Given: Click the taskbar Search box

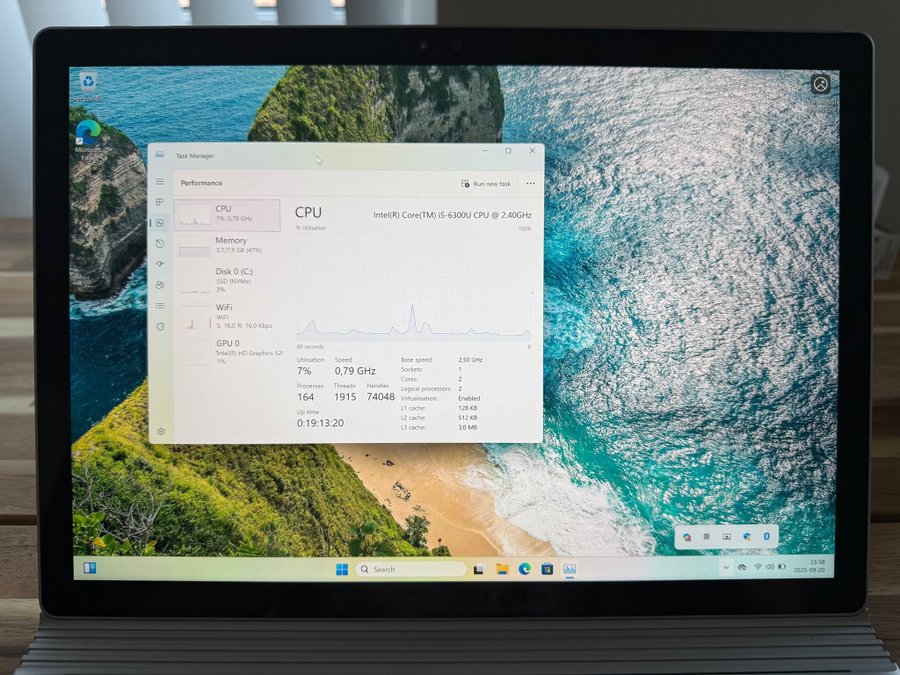Looking at the screenshot, I should pos(410,569).
